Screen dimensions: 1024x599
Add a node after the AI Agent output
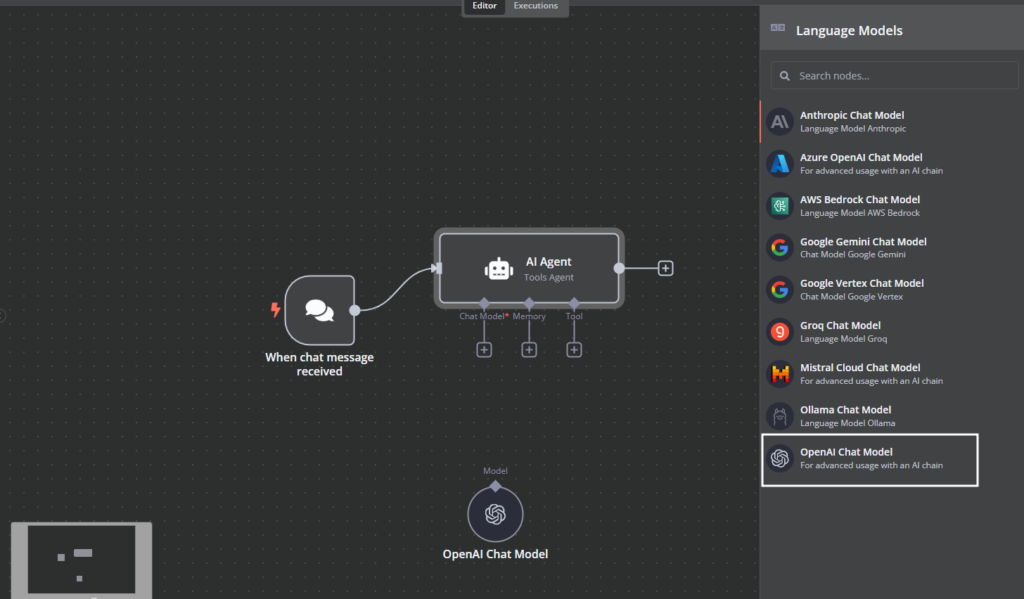(x=665, y=268)
